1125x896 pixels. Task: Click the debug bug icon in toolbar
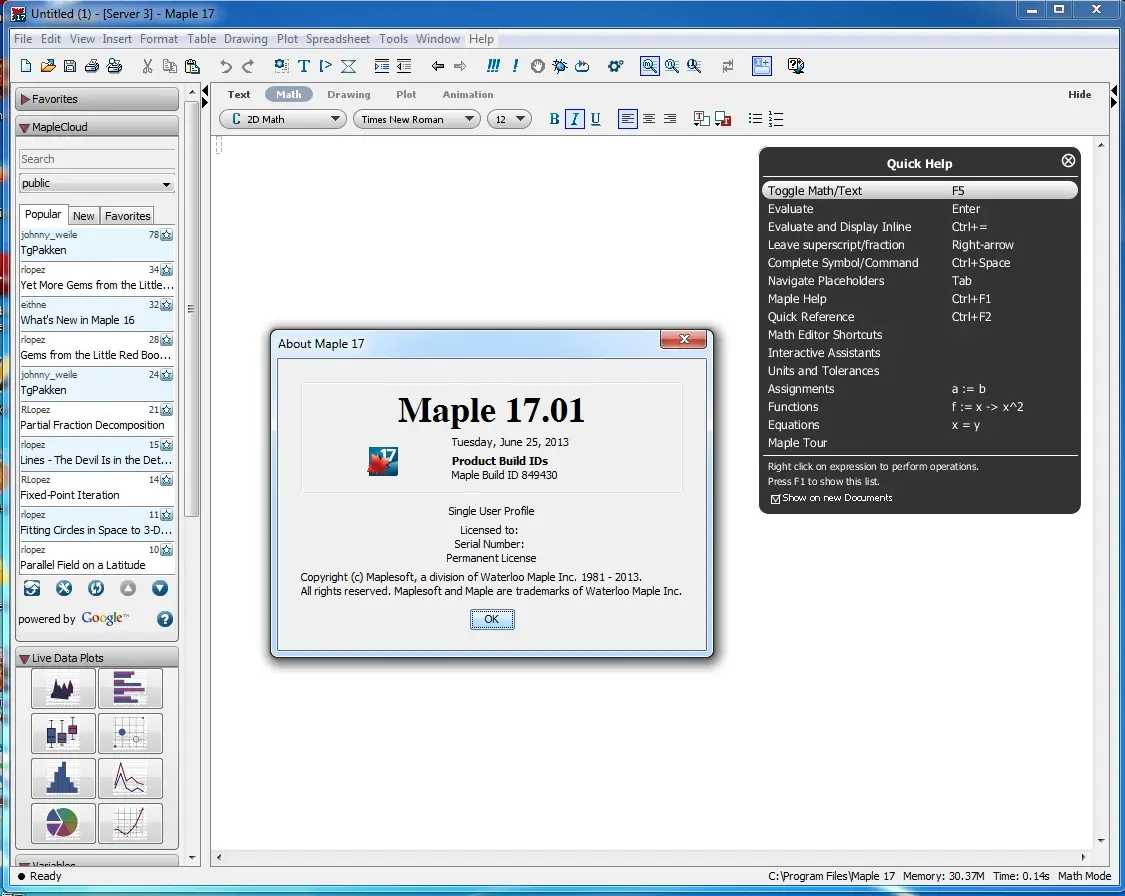560,66
